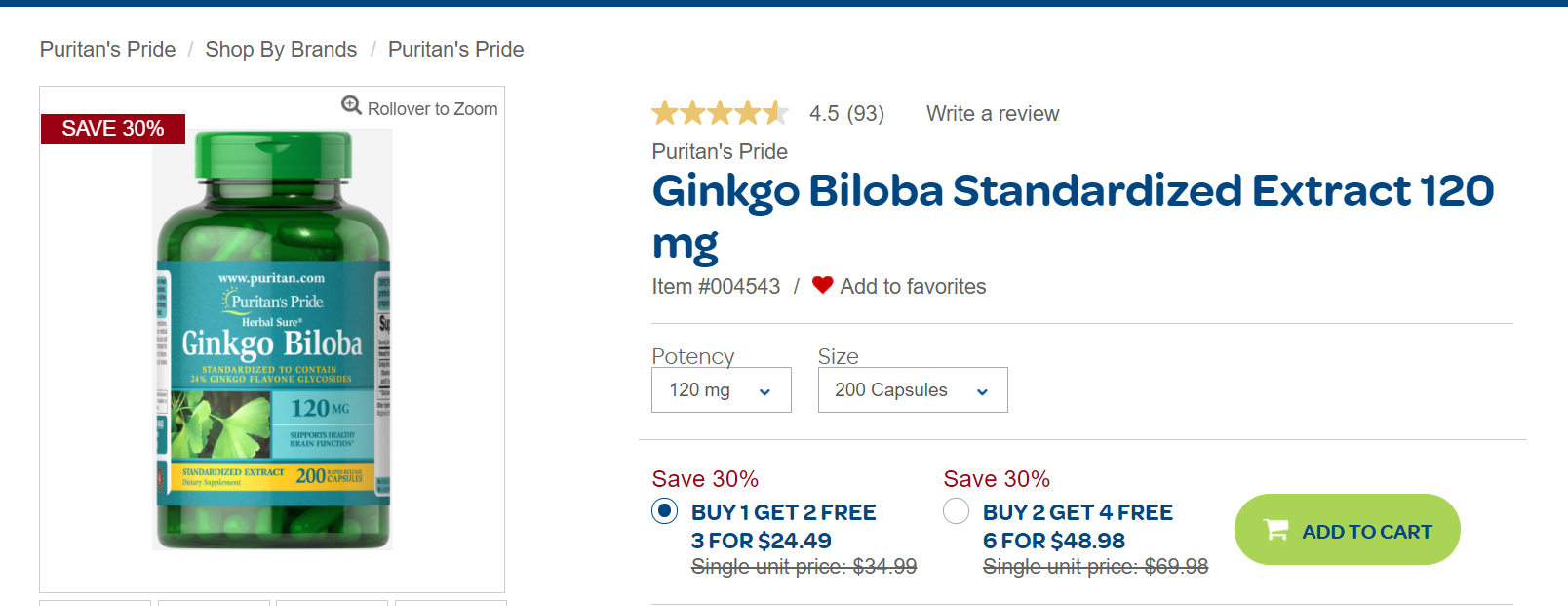Select Buy 1 Get 2 Free option
Screen dimensions: 1568x606
665,511
